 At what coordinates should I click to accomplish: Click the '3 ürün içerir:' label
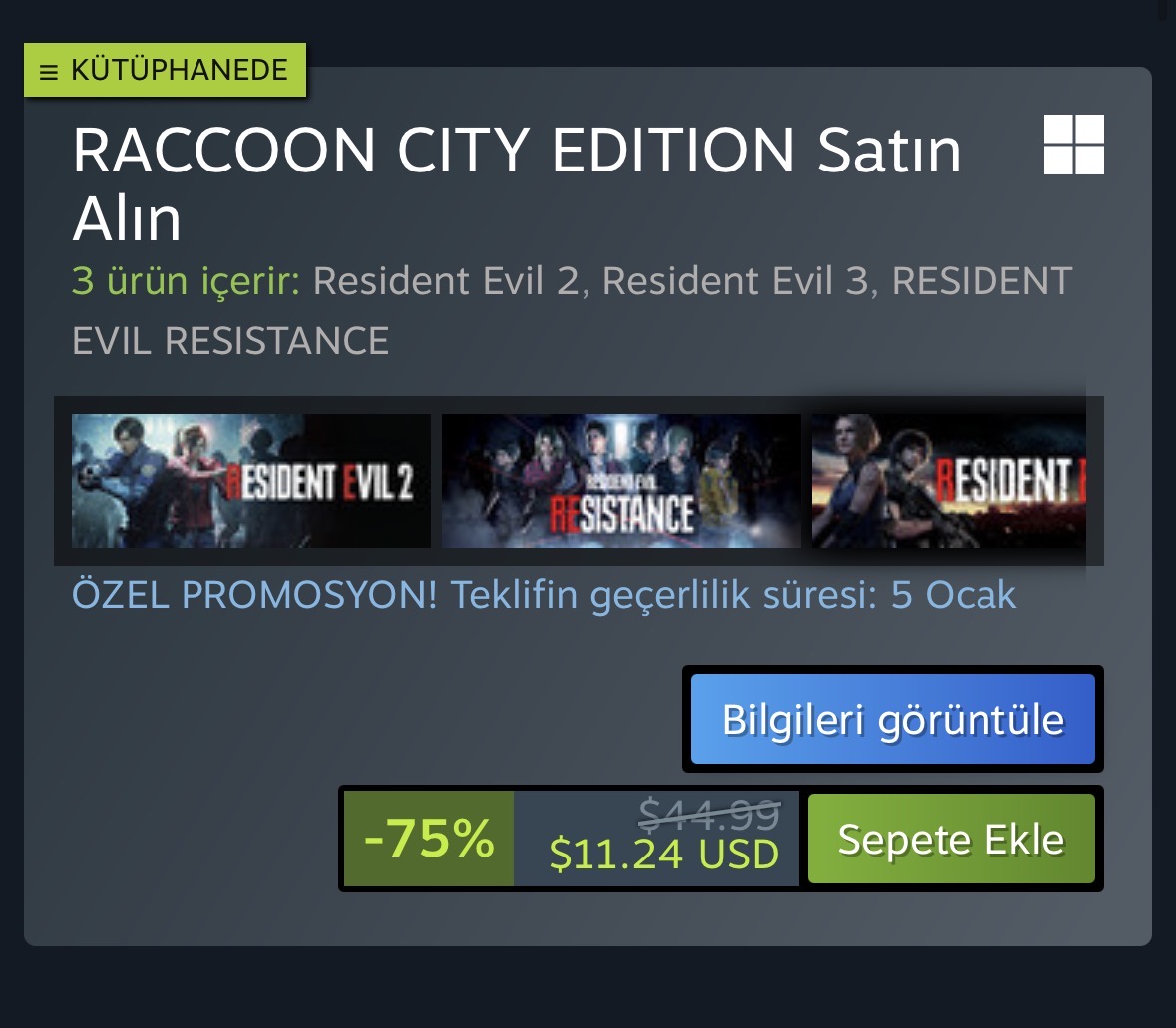pos(186,281)
